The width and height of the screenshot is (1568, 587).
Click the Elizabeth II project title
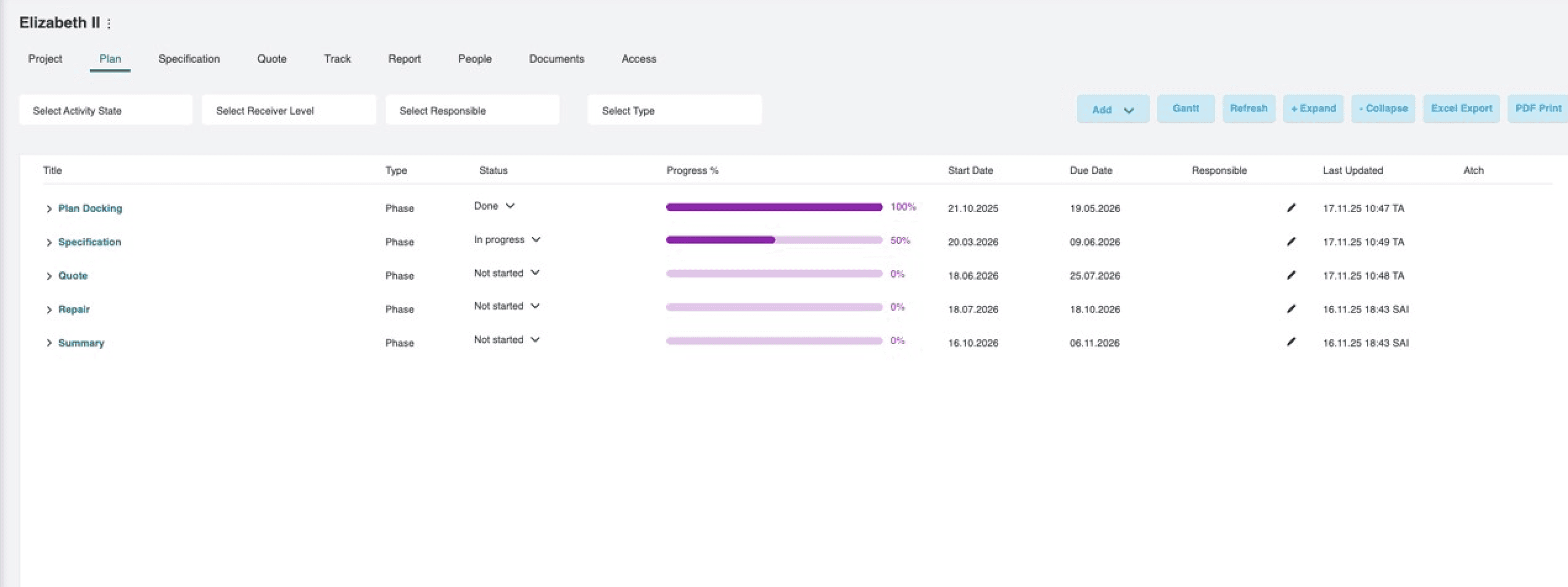(59, 23)
